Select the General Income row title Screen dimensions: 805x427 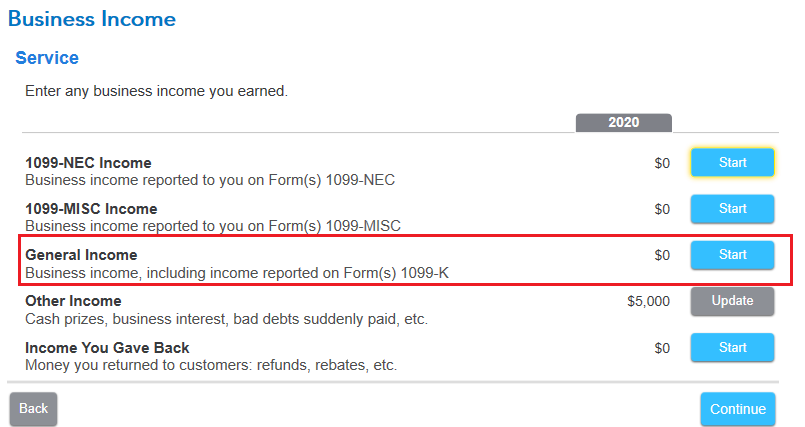[81, 255]
